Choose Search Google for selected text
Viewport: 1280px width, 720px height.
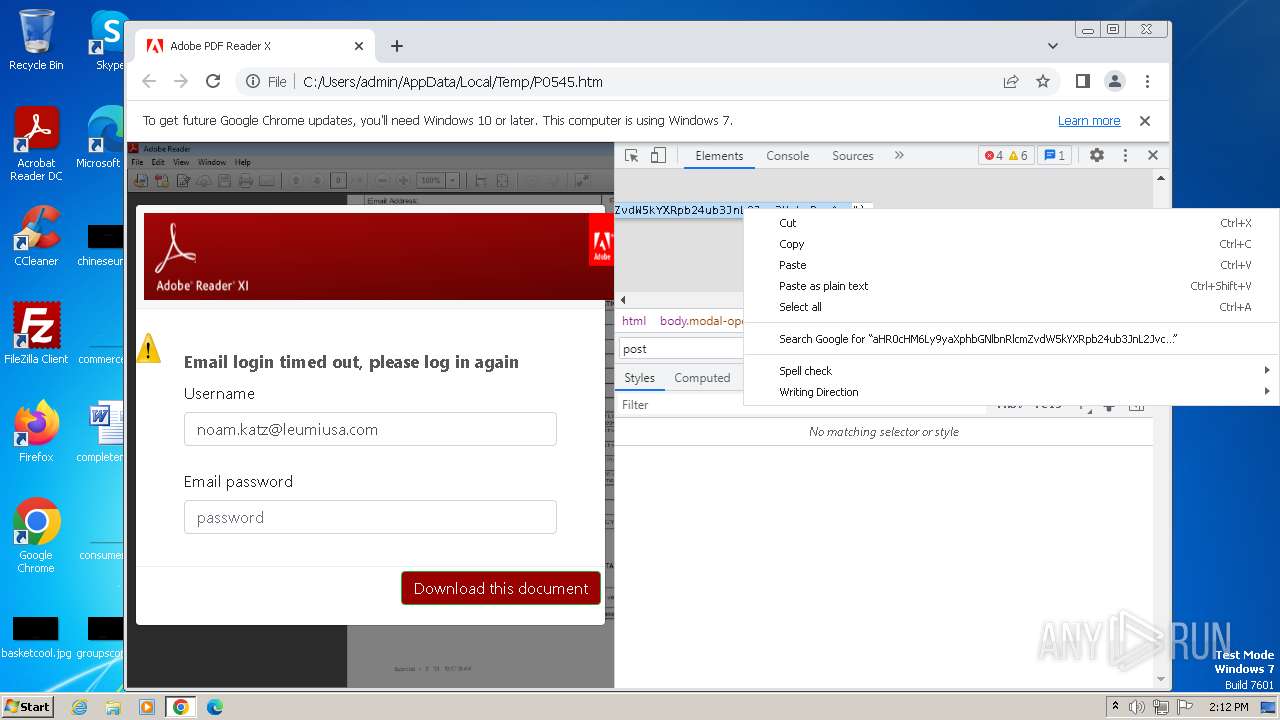pos(1011,339)
